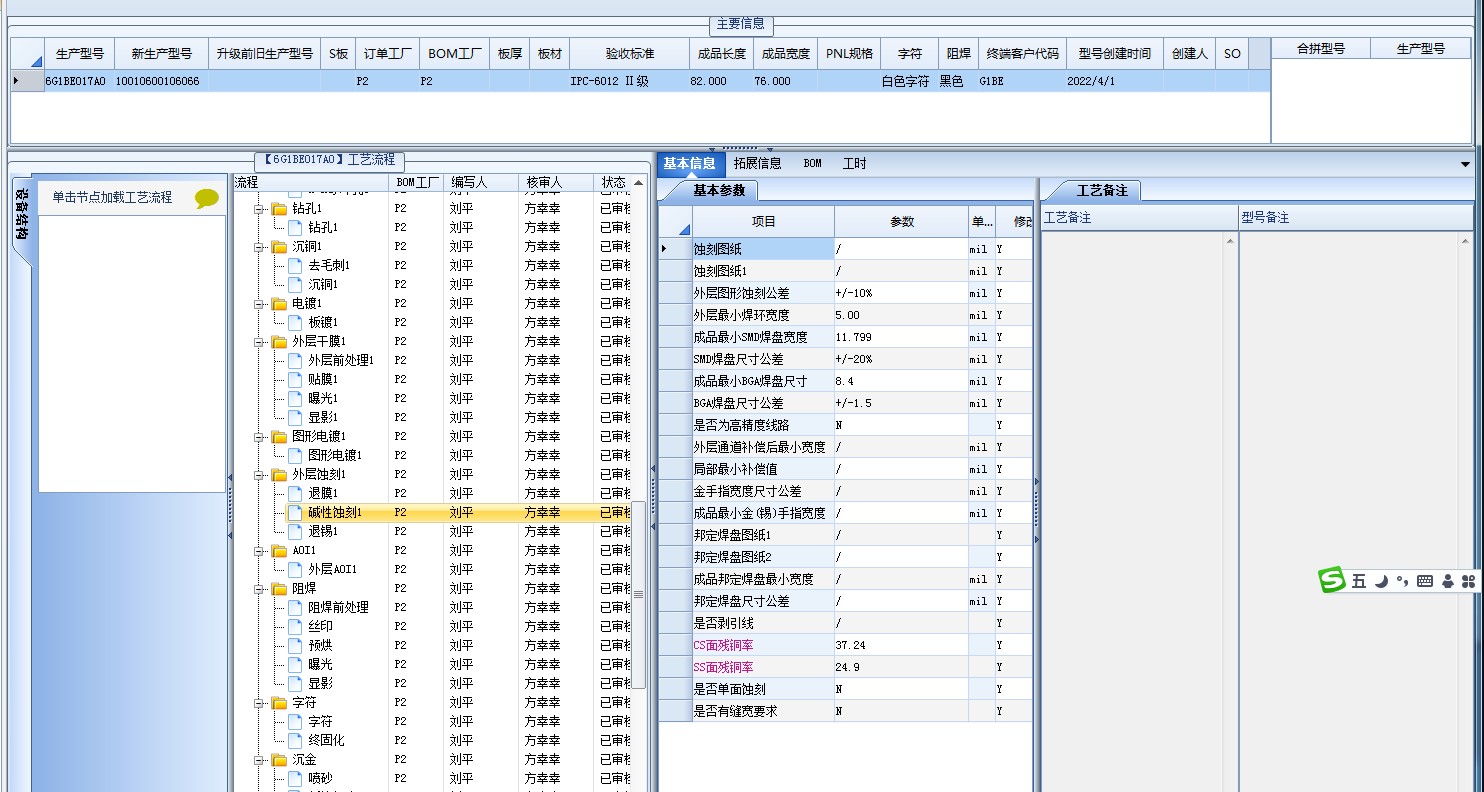
Task: Click the folder icon of 电镀1
Action: 279,303
